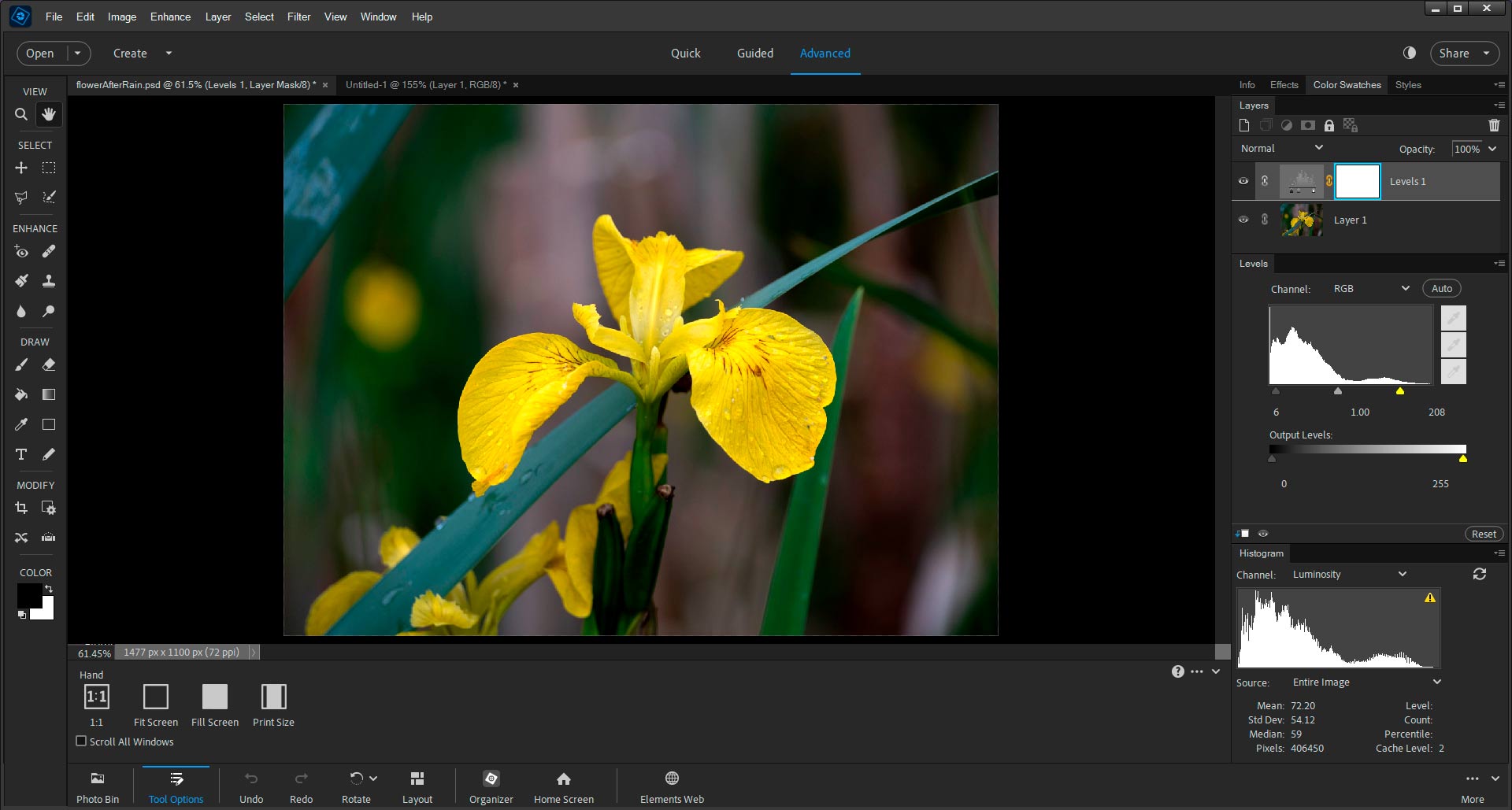This screenshot has width=1512, height=810.
Task: Select the Eraser tool
Action: (49, 365)
